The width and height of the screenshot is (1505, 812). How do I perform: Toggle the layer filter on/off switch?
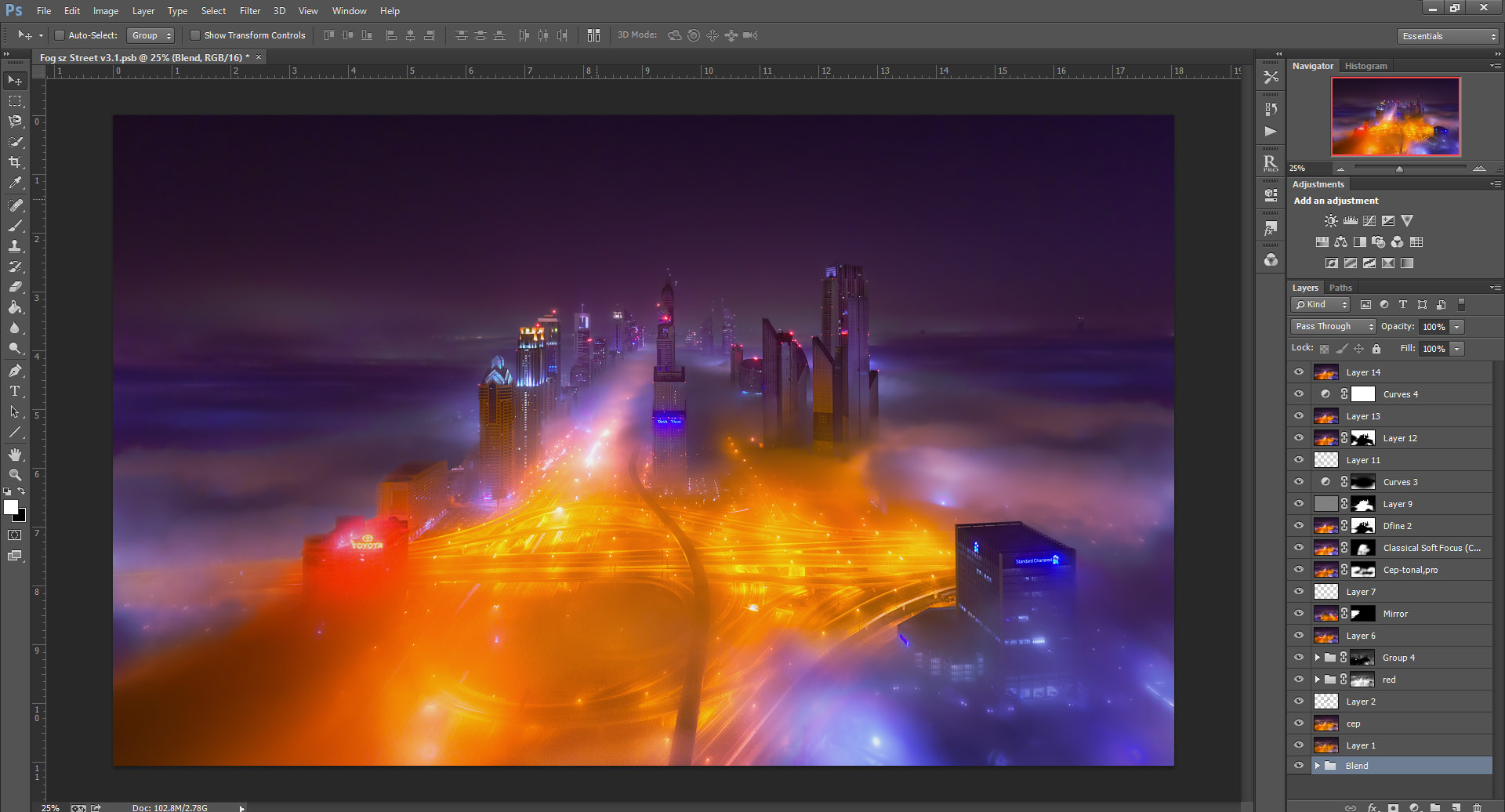click(1461, 305)
